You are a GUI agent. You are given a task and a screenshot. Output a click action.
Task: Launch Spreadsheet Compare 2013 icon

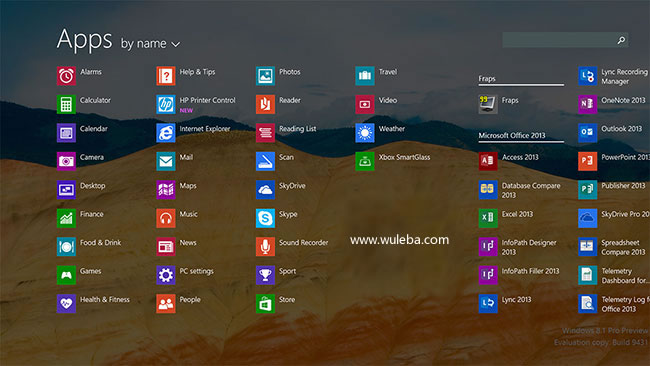[587, 247]
